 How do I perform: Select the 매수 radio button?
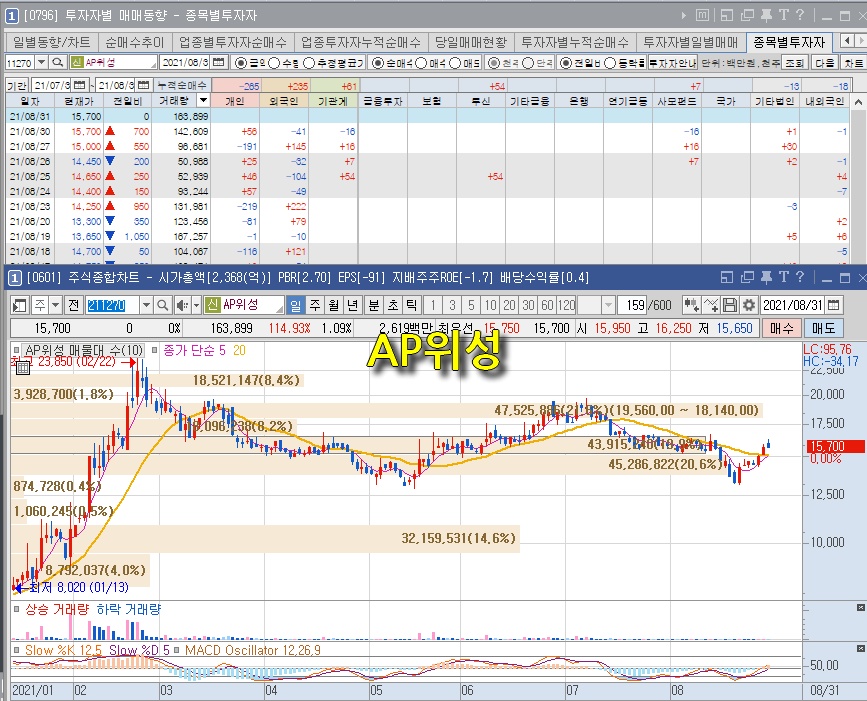[x=421, y=63]
